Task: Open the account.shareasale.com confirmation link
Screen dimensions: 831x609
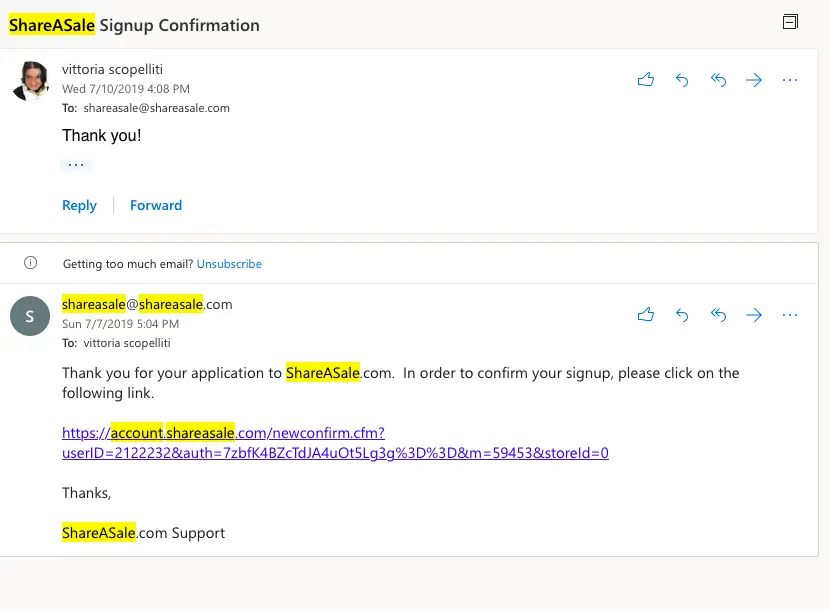Action: click(335, 443)
